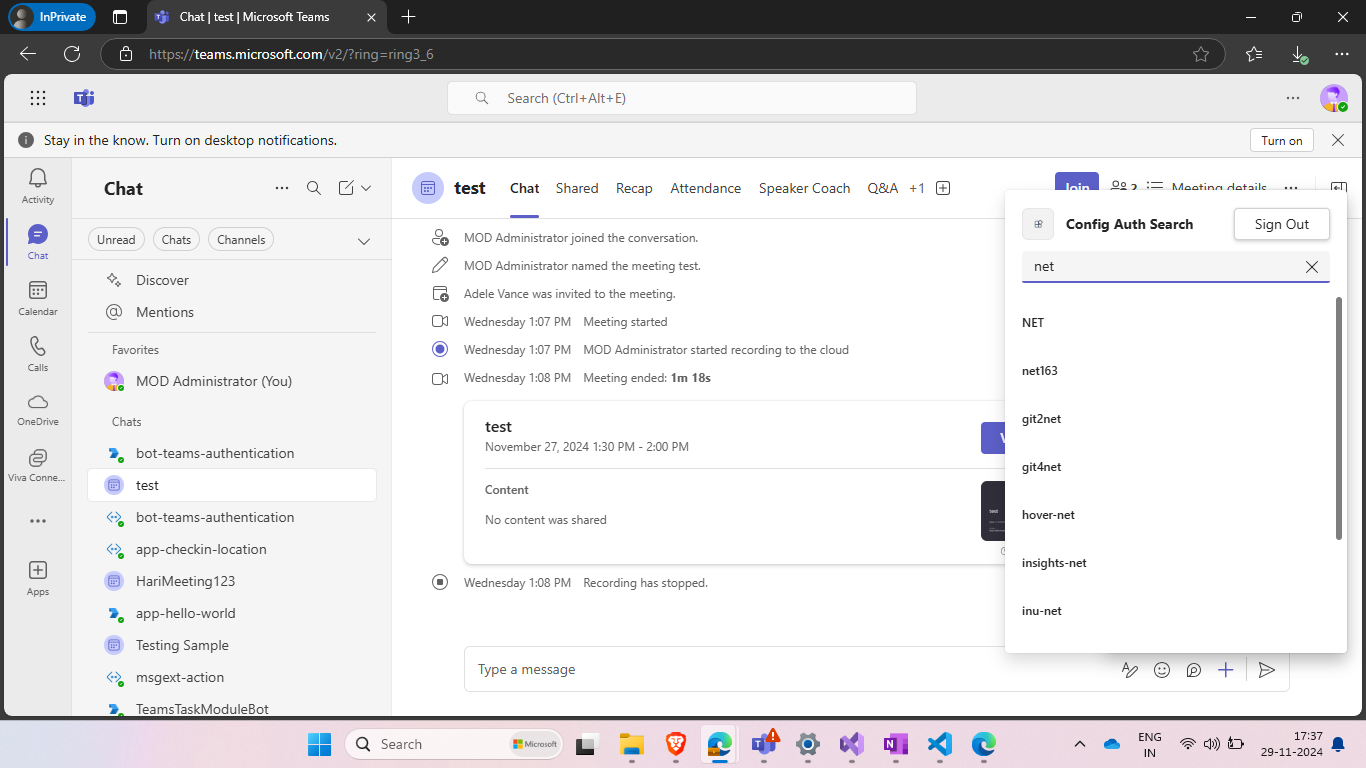Clear the 'net' search query

[x=1312, y=267]
